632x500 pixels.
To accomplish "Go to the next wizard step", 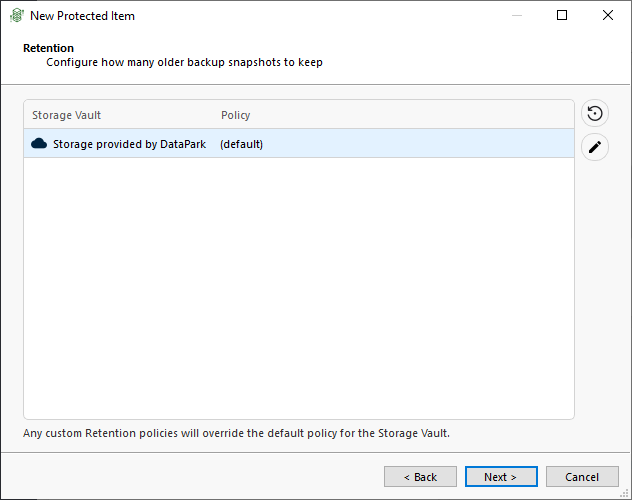I will pyautogui.click(x=501, y=477).
